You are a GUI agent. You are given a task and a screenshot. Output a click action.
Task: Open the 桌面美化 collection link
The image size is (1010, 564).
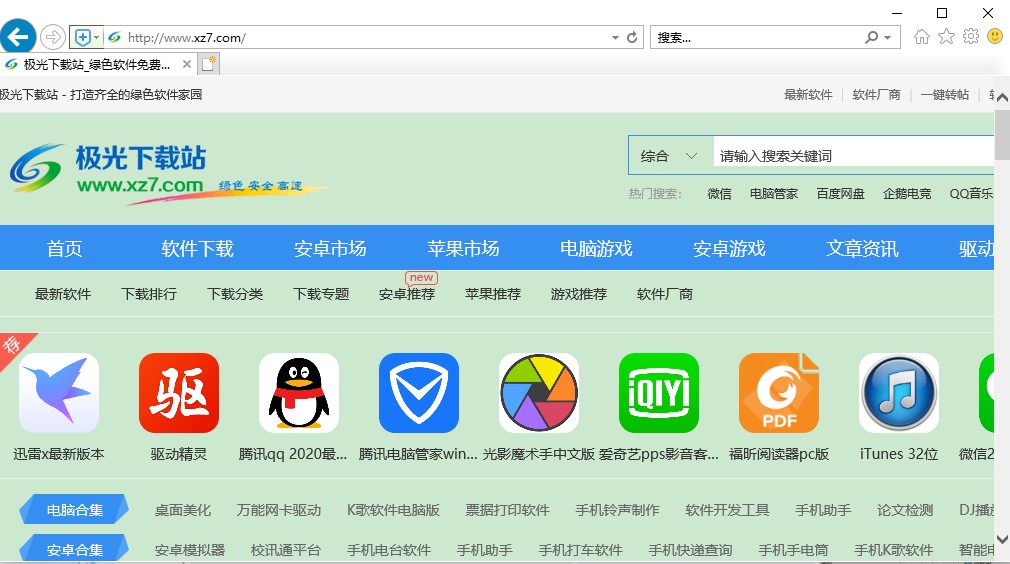183,511
